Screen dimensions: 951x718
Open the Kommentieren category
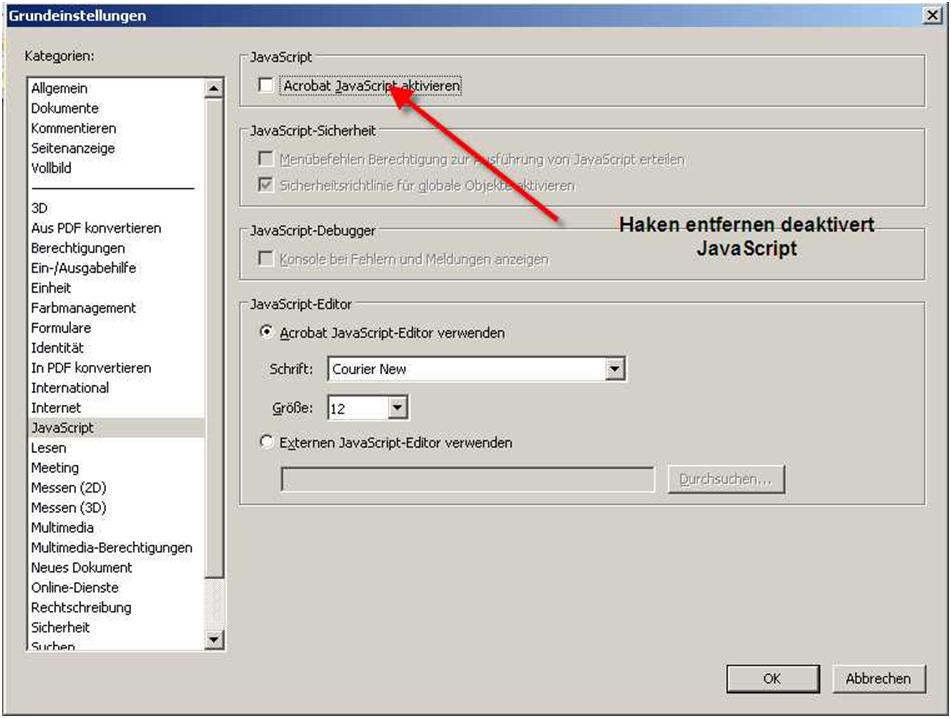[x=73, y=128]
